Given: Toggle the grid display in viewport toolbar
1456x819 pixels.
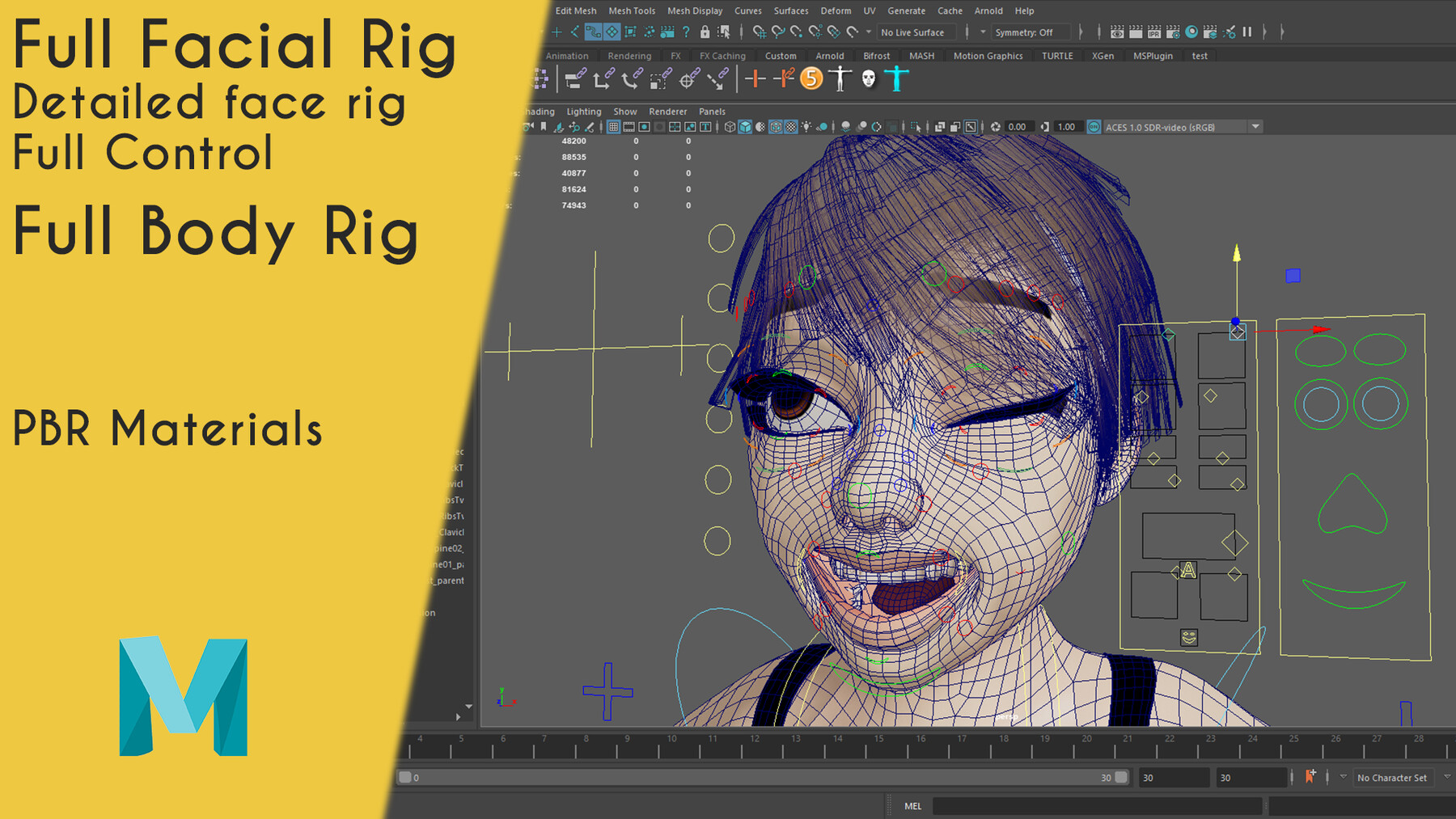Looking at the screenshot, I should pyautogui.click(x=612, y=127).
